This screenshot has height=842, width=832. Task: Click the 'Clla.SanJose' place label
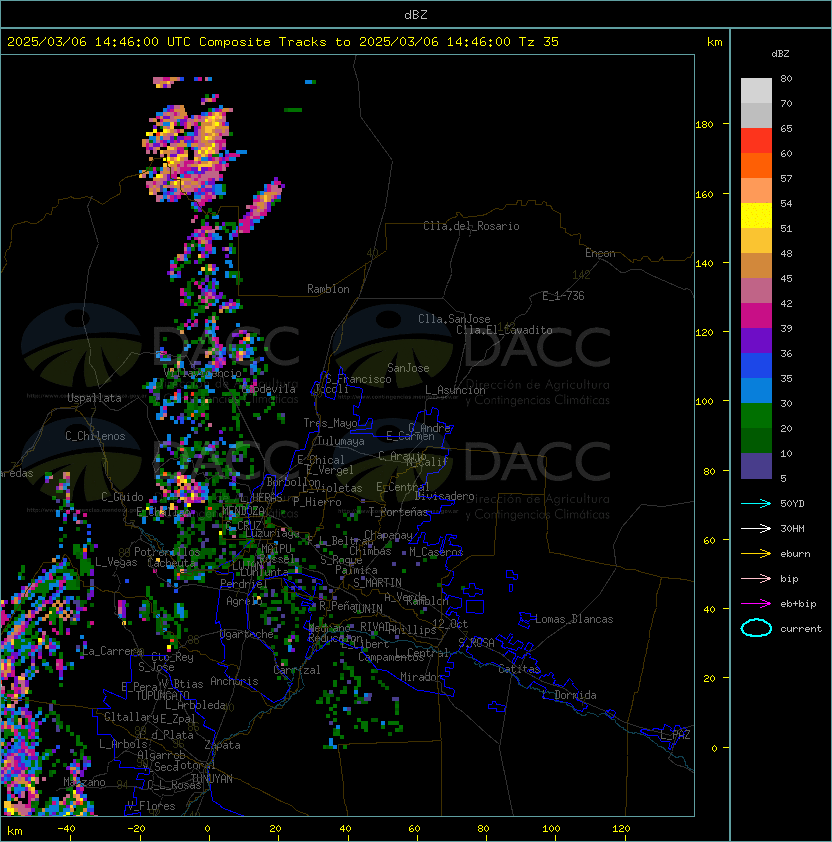454,319
